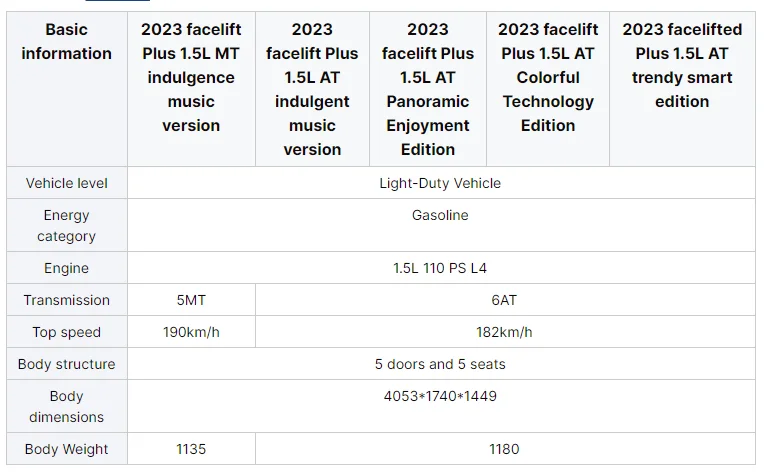Click the Colorful Technology Edition column header

click(x=548, y=77)
